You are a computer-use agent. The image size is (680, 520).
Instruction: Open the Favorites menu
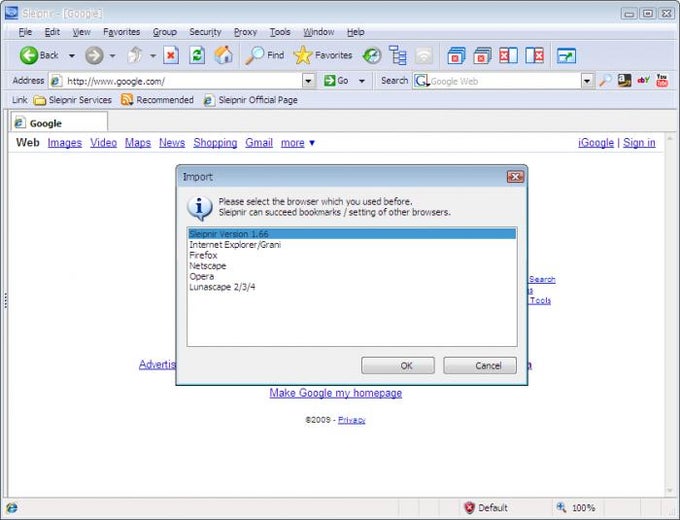pos(121,32)
